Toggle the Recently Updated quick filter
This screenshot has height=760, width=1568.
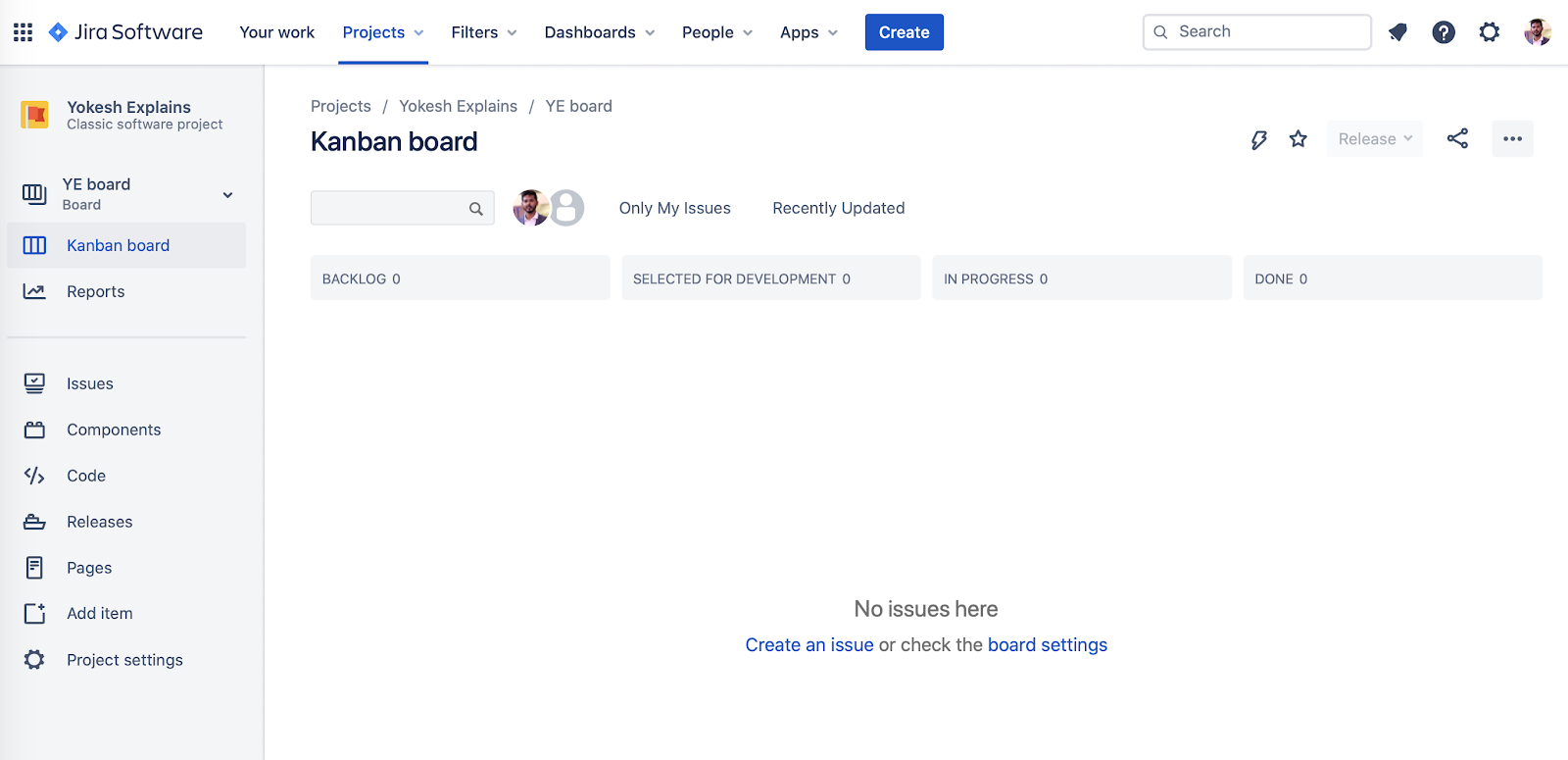pos(839,208)
